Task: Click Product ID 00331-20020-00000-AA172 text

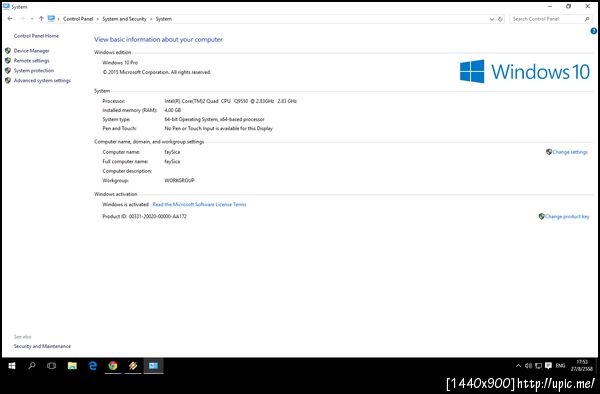Action: [x=145, y=216]
